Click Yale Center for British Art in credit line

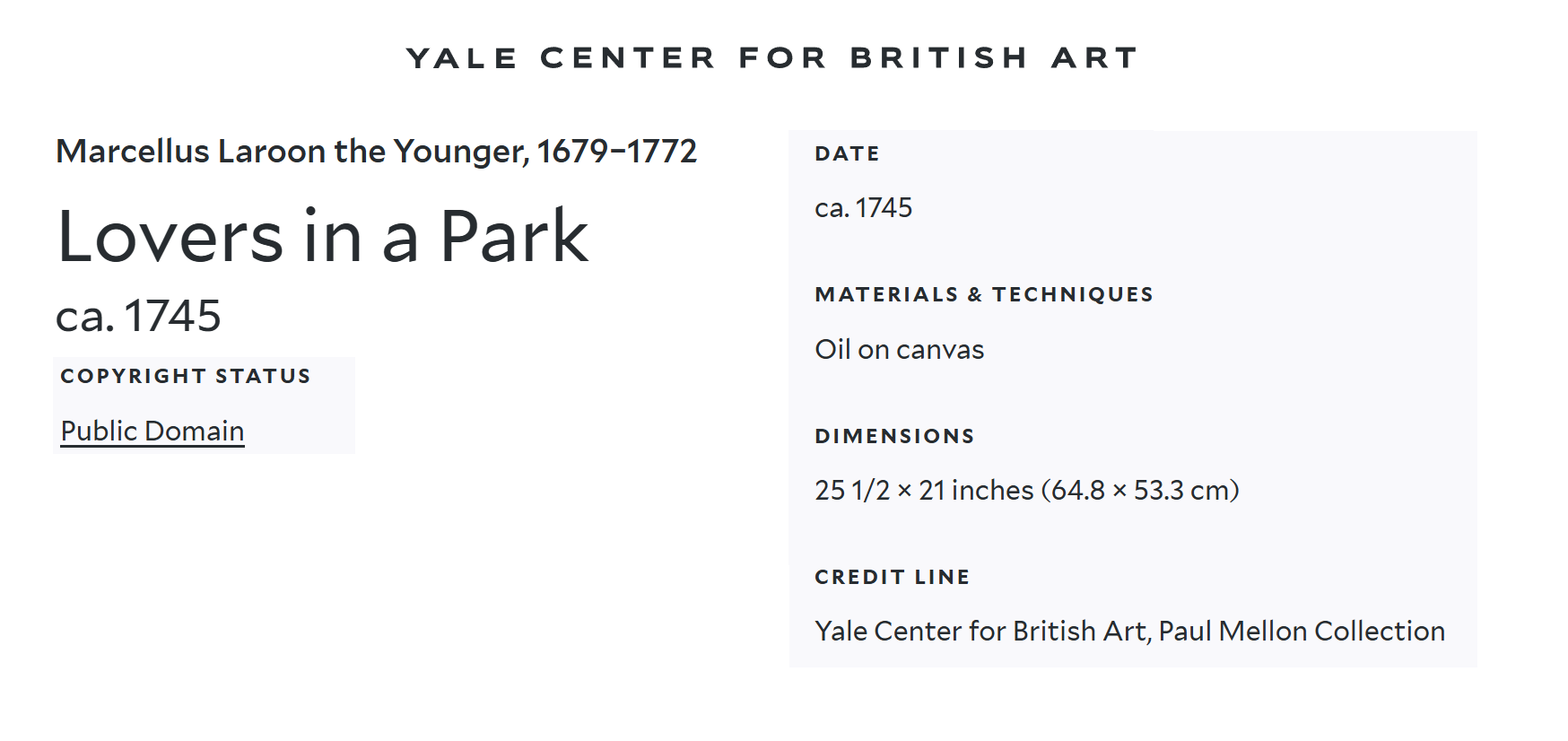[981, 632]
